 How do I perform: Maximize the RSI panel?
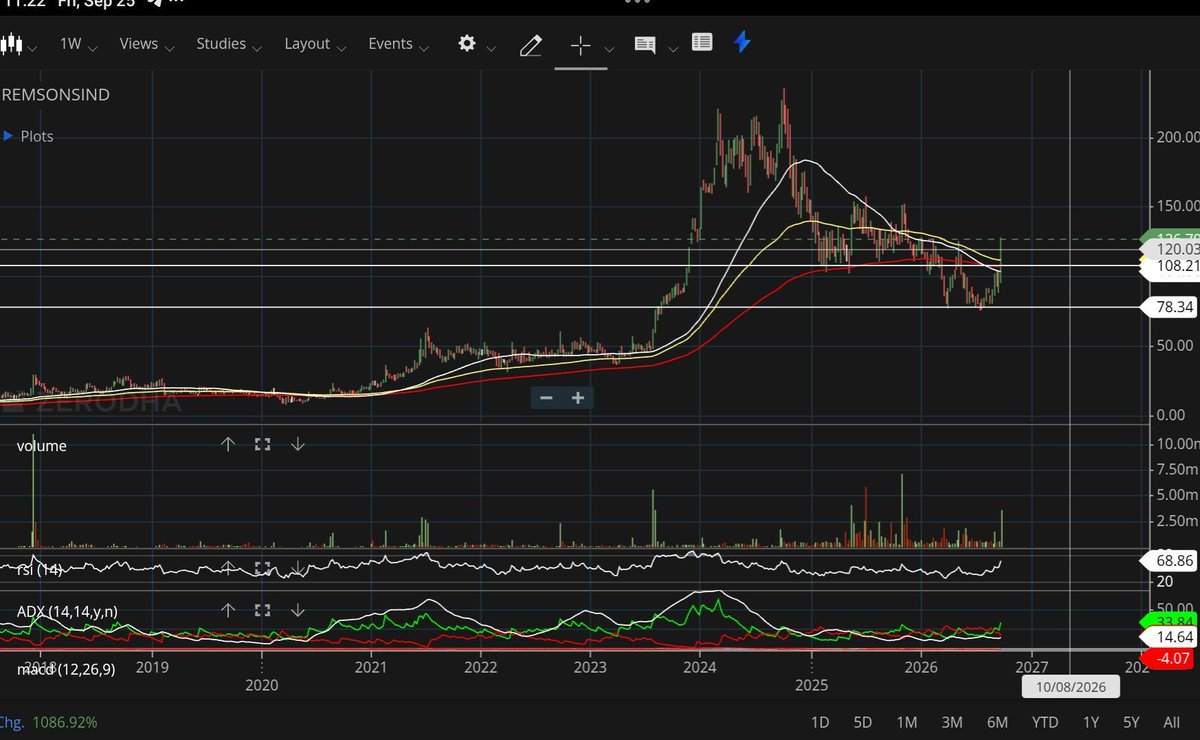[x=263, y=568]
